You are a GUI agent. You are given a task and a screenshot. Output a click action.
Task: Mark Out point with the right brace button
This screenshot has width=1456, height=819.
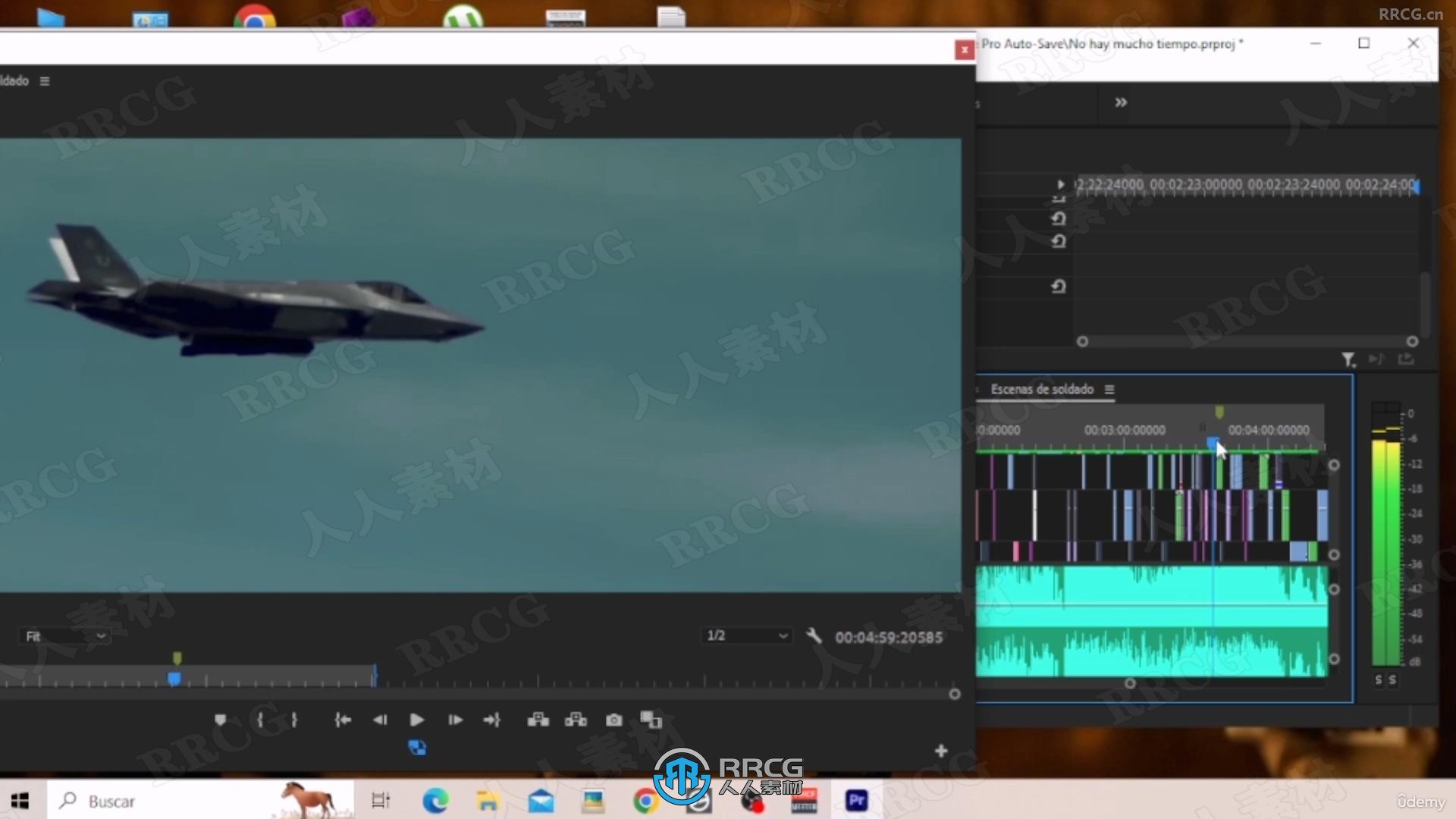click(294, 720)
